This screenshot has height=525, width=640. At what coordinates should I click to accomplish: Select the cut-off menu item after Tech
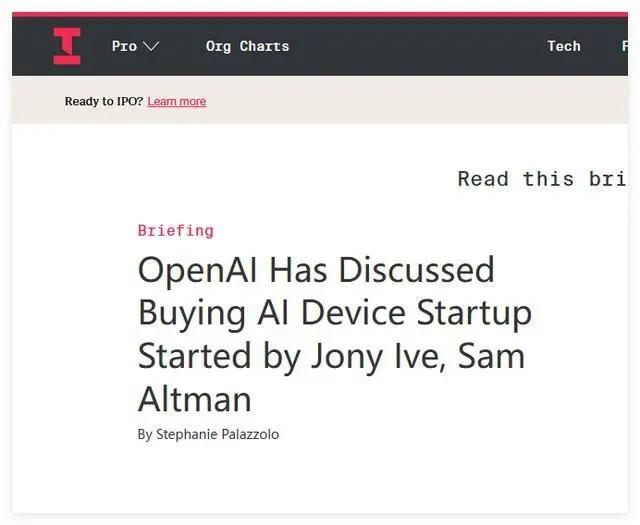(x=625, y=46)
